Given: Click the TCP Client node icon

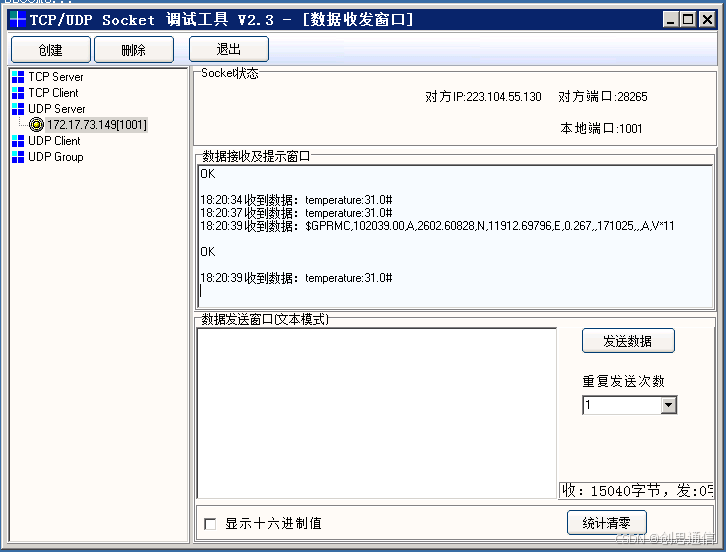Looking at the screenshot, I should click(18, 93).
